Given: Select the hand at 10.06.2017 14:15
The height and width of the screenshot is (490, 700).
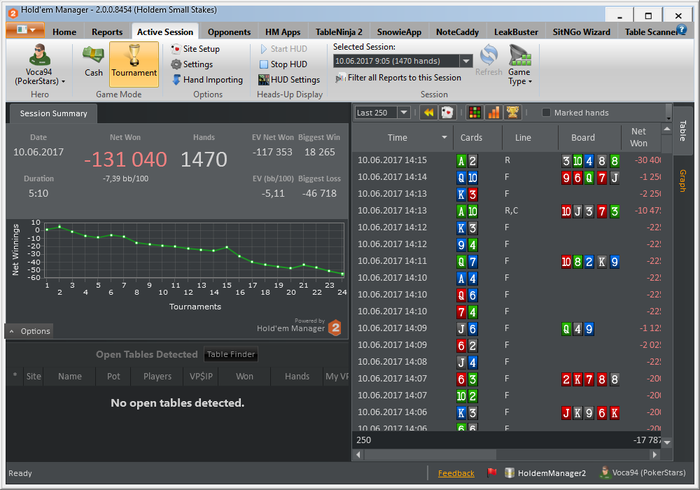Looking at the screenshot, I should click(x=508, y=160).
